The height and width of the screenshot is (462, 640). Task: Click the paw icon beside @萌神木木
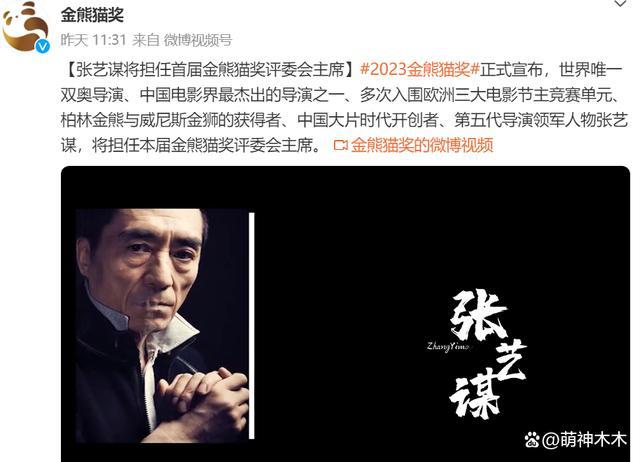(x=532, y=440)
